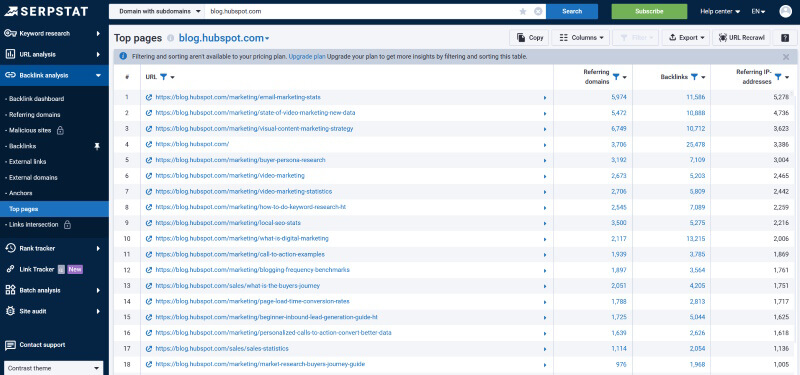Click the Referring domains filter icon
Image resolution: width=800 pixels, height=375 pixels.
[x=616, y=77]
